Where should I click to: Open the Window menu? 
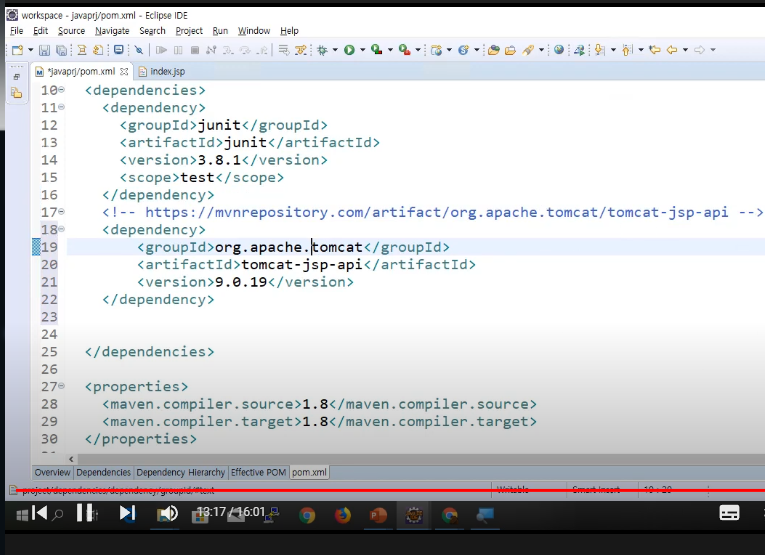[x=254, y=31]
